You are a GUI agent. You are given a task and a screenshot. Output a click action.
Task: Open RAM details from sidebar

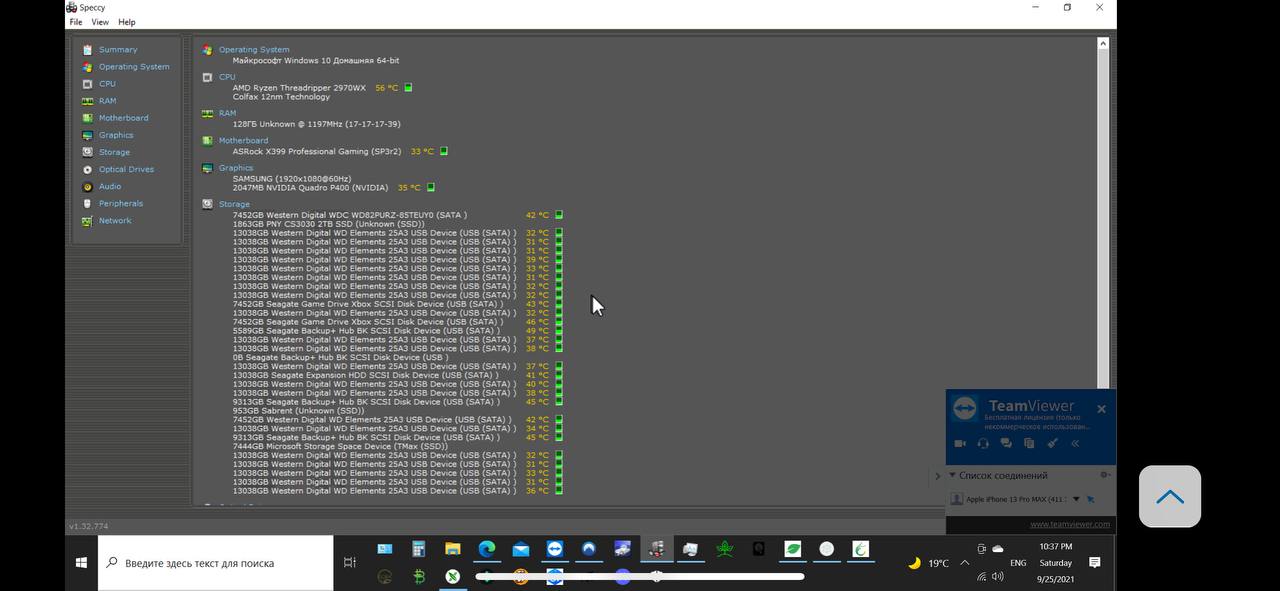pos(107,101)
